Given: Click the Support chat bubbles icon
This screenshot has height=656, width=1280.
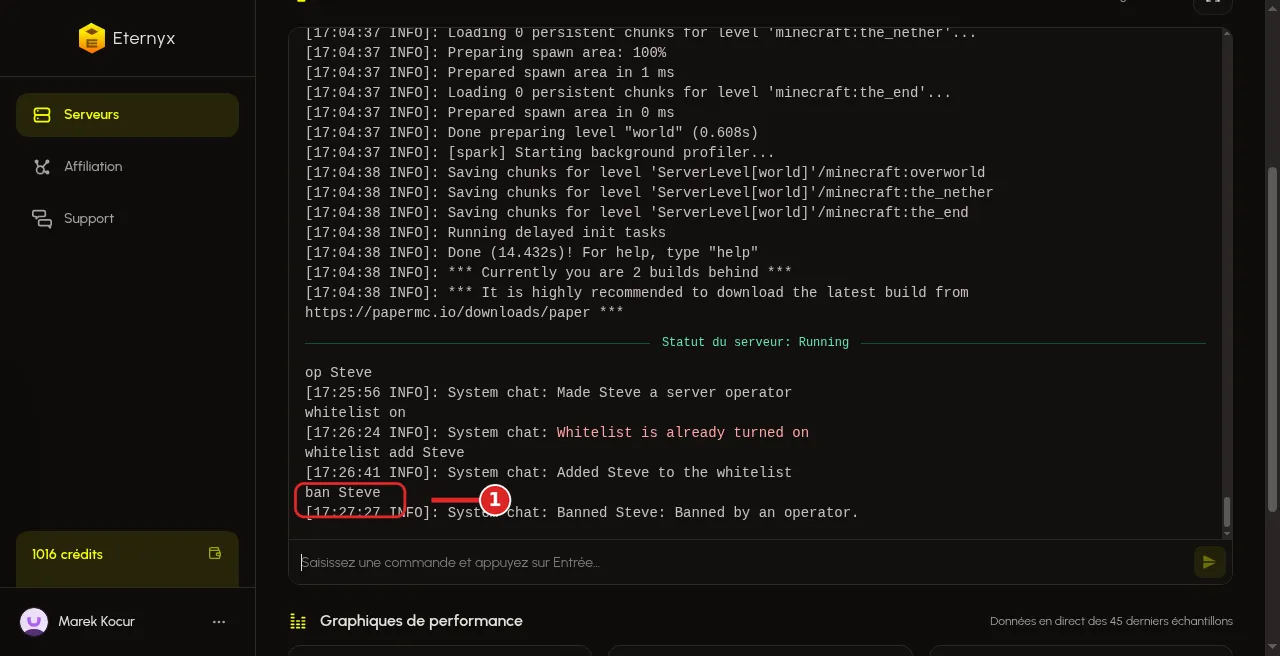Looking at the screenshot, I should pyautogui.click(x=42, y=219).
